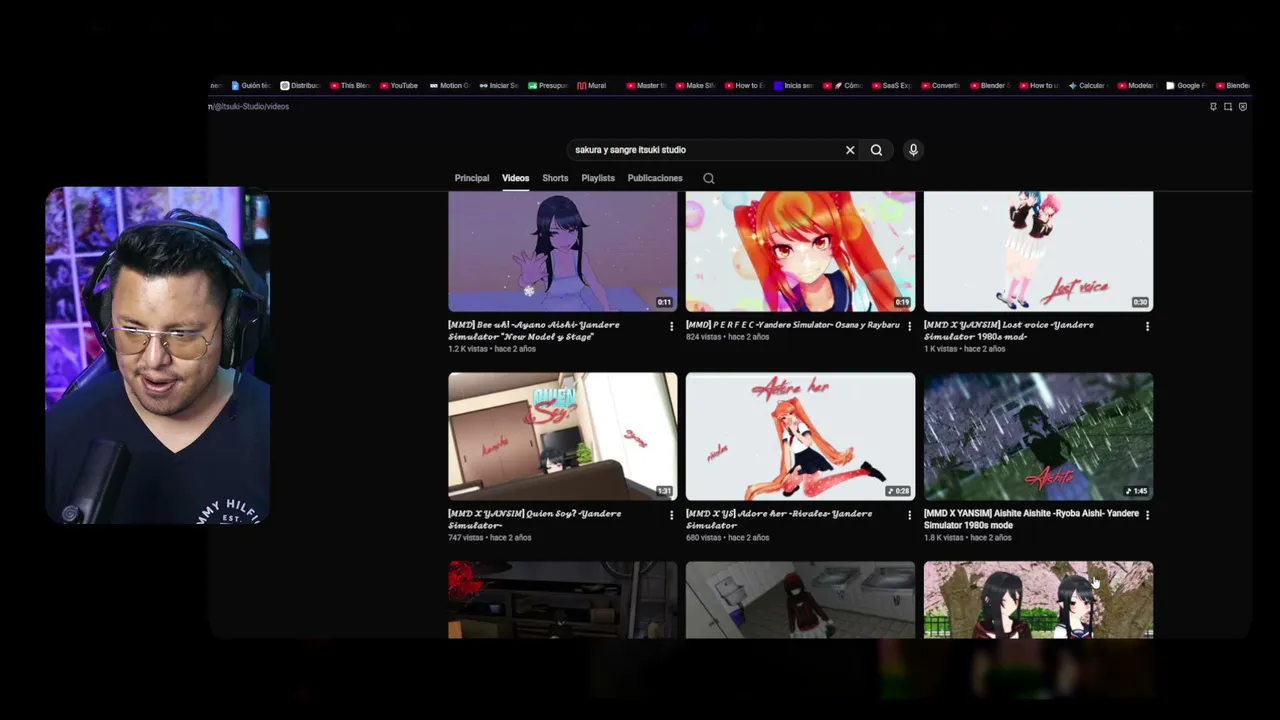Open options menu for Aishite Aishite video
1280x720 pixels.
pyautogui.click(x=1147, y=515)
